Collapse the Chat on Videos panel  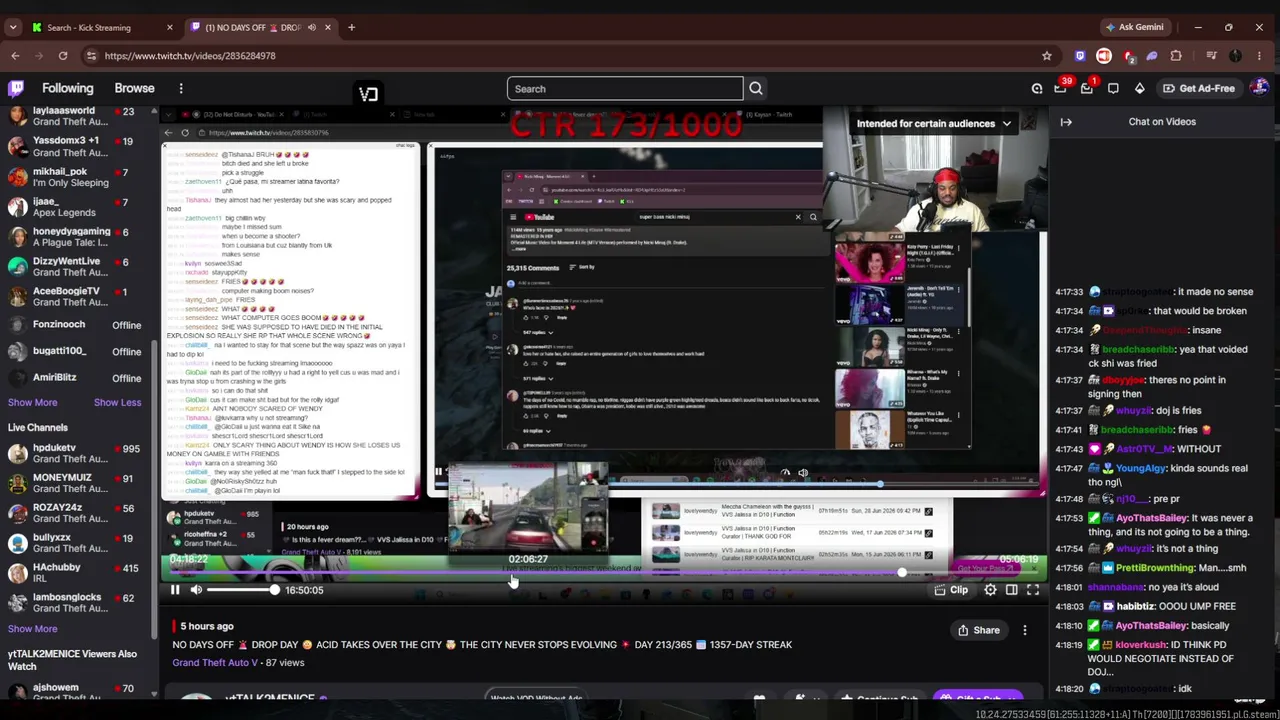pos(1066,122)
